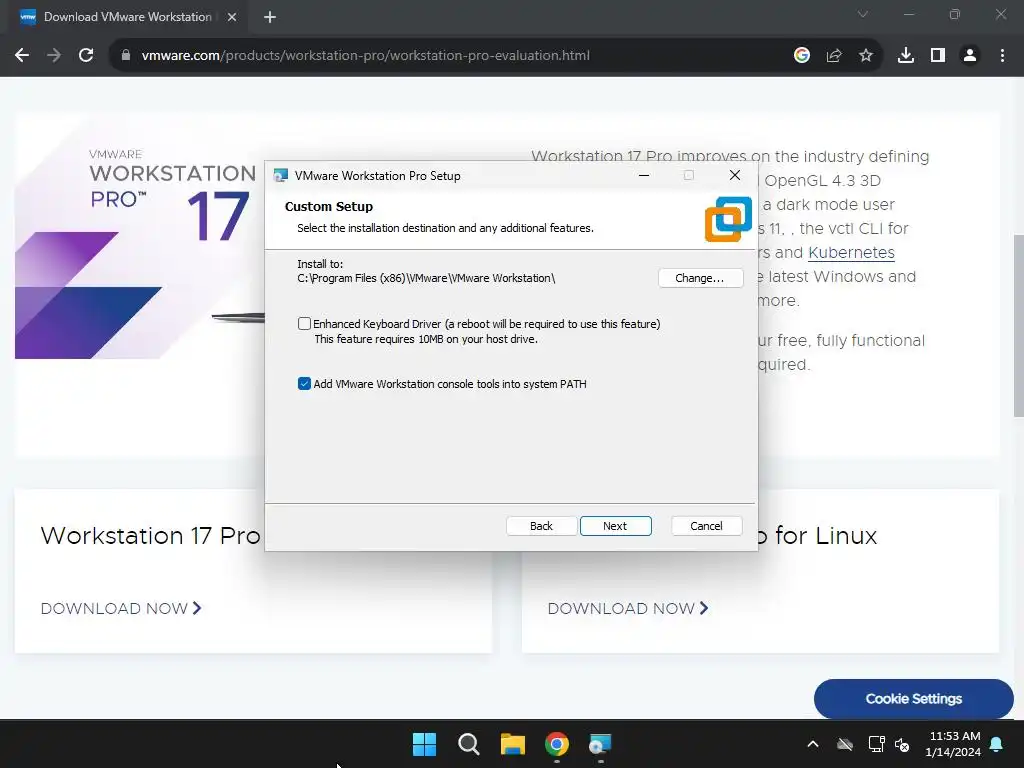Click the browser back arrow
Screen dimensions: 1024x768
[22, 56]
